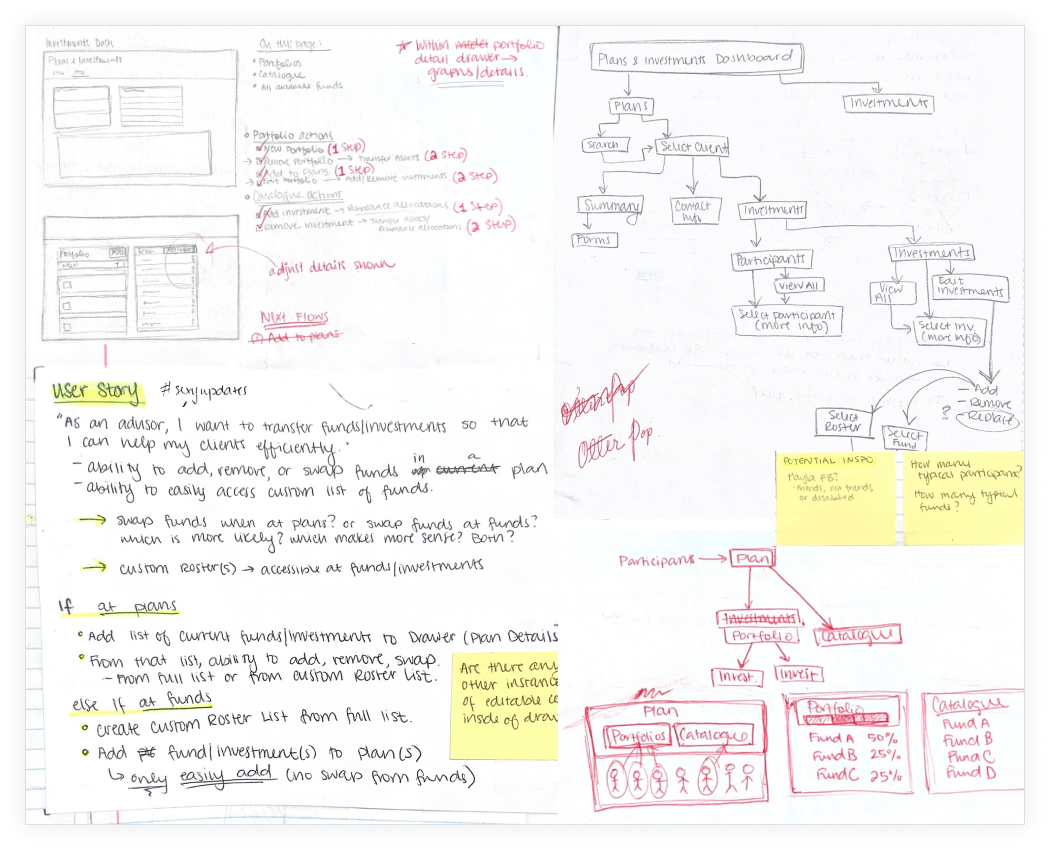
Task: Click the red 'Otter Pop' handwriting
Action: click(615, 445)
